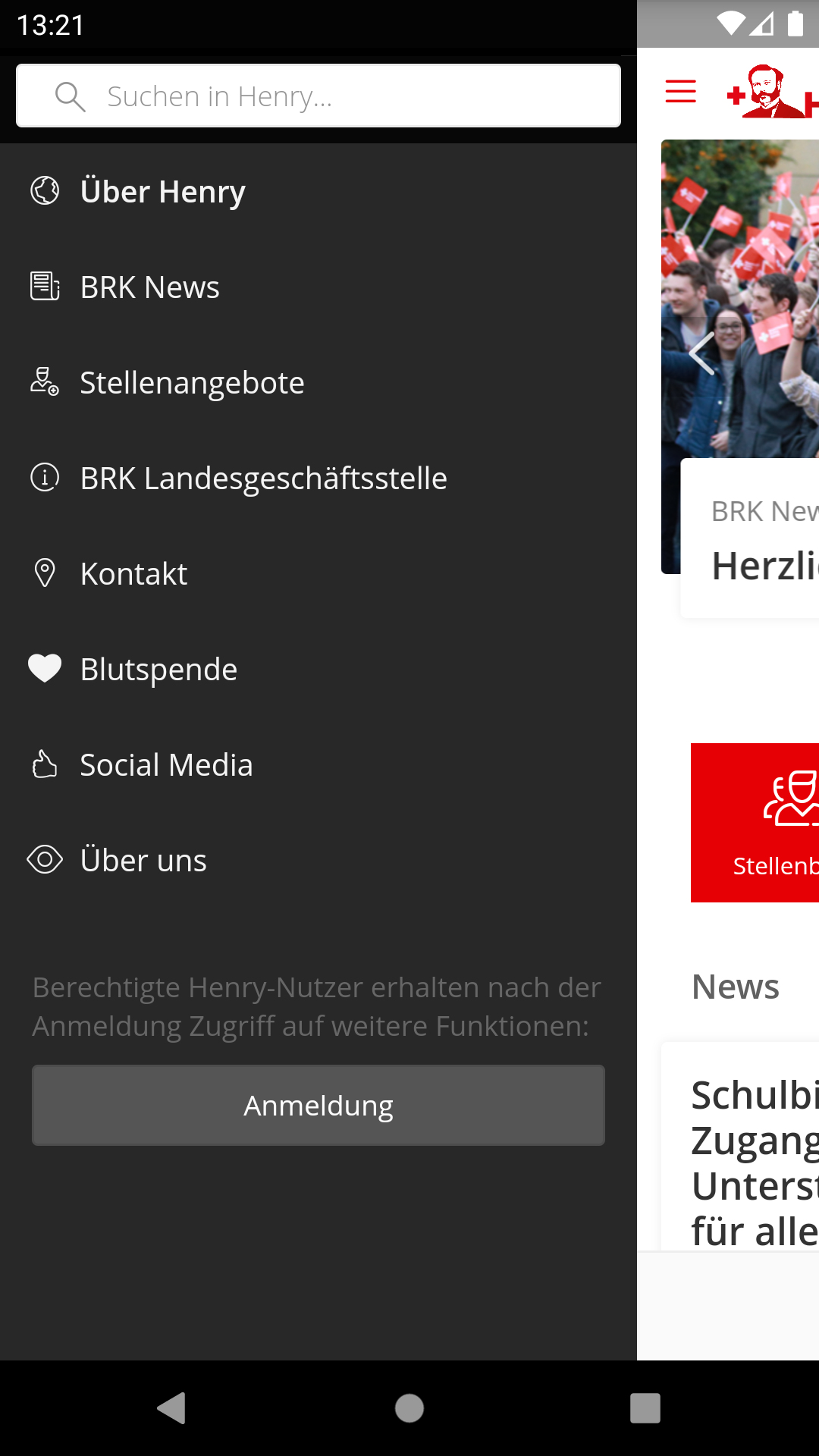
Task: Open Social Media menu entry
Action: 318,764
